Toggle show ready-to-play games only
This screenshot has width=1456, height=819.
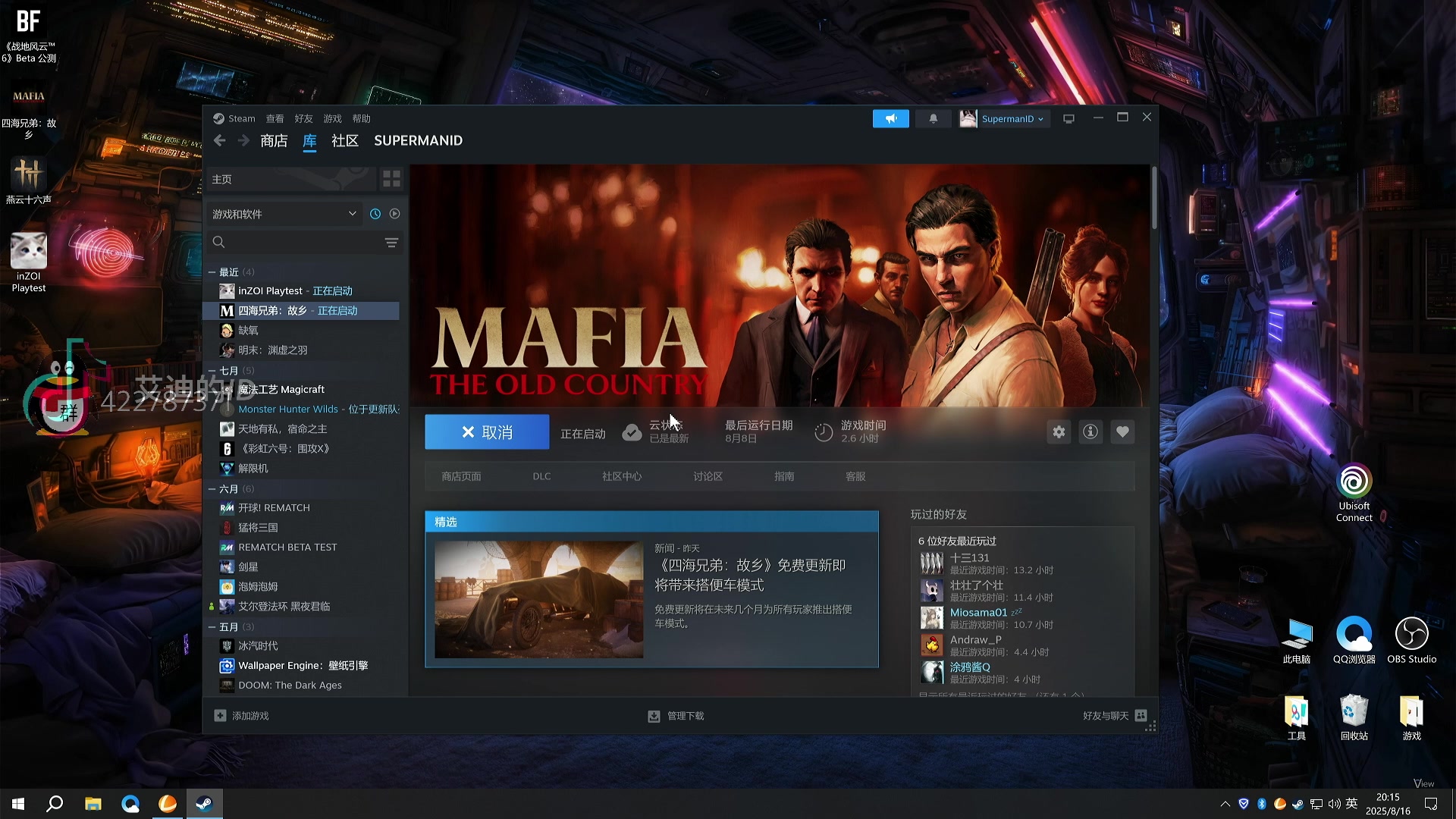point(394,214)
